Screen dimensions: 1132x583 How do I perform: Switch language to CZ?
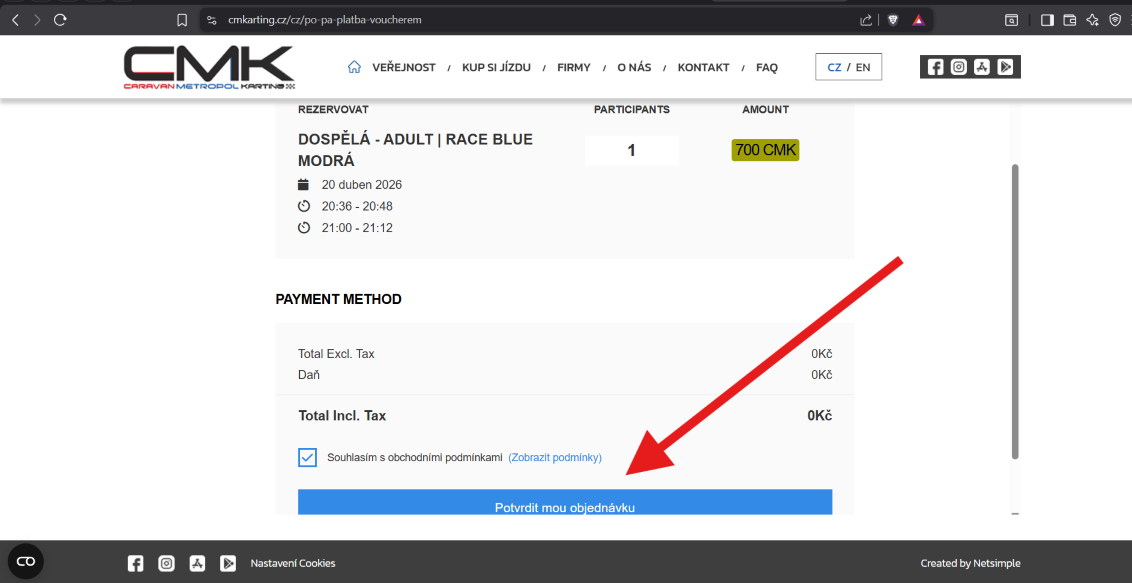834,68
